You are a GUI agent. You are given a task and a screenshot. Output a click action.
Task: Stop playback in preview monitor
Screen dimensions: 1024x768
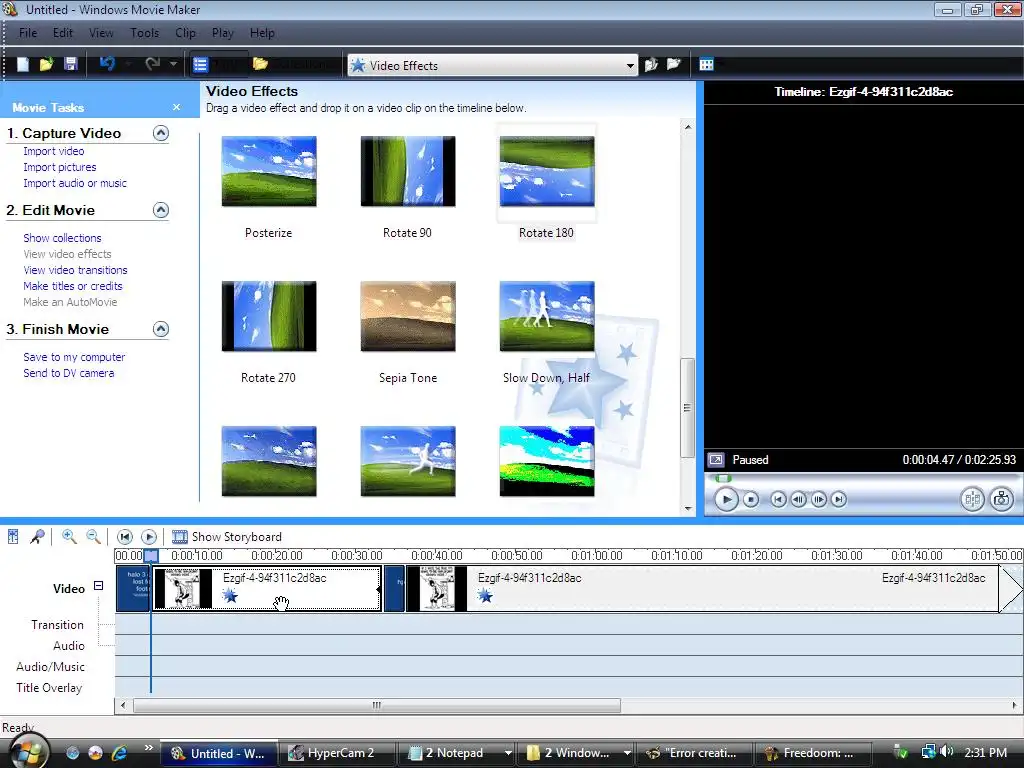pyautogui.click(x=751, y=500)
